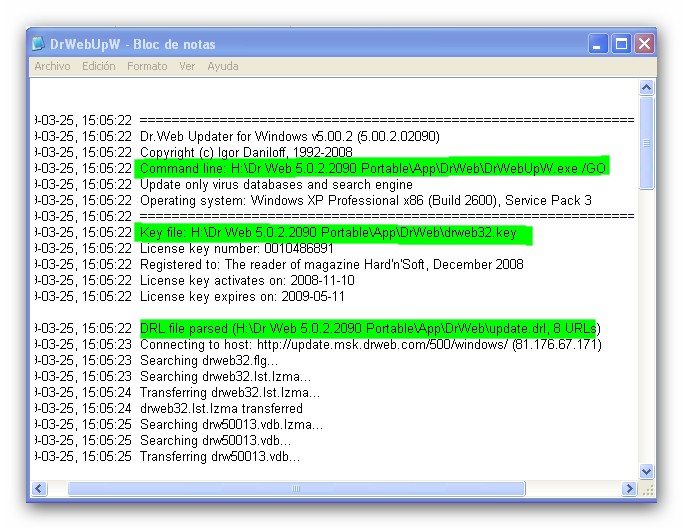Click the vertical scrollbar up arrow
This screenshot has height=529, width=683.
(x=646, y=88)
